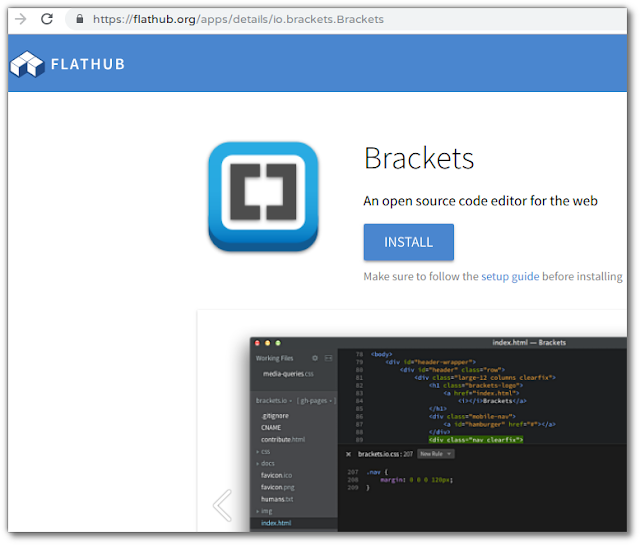
Task: Click the Brackets title heading
Action: pos(419,158)
